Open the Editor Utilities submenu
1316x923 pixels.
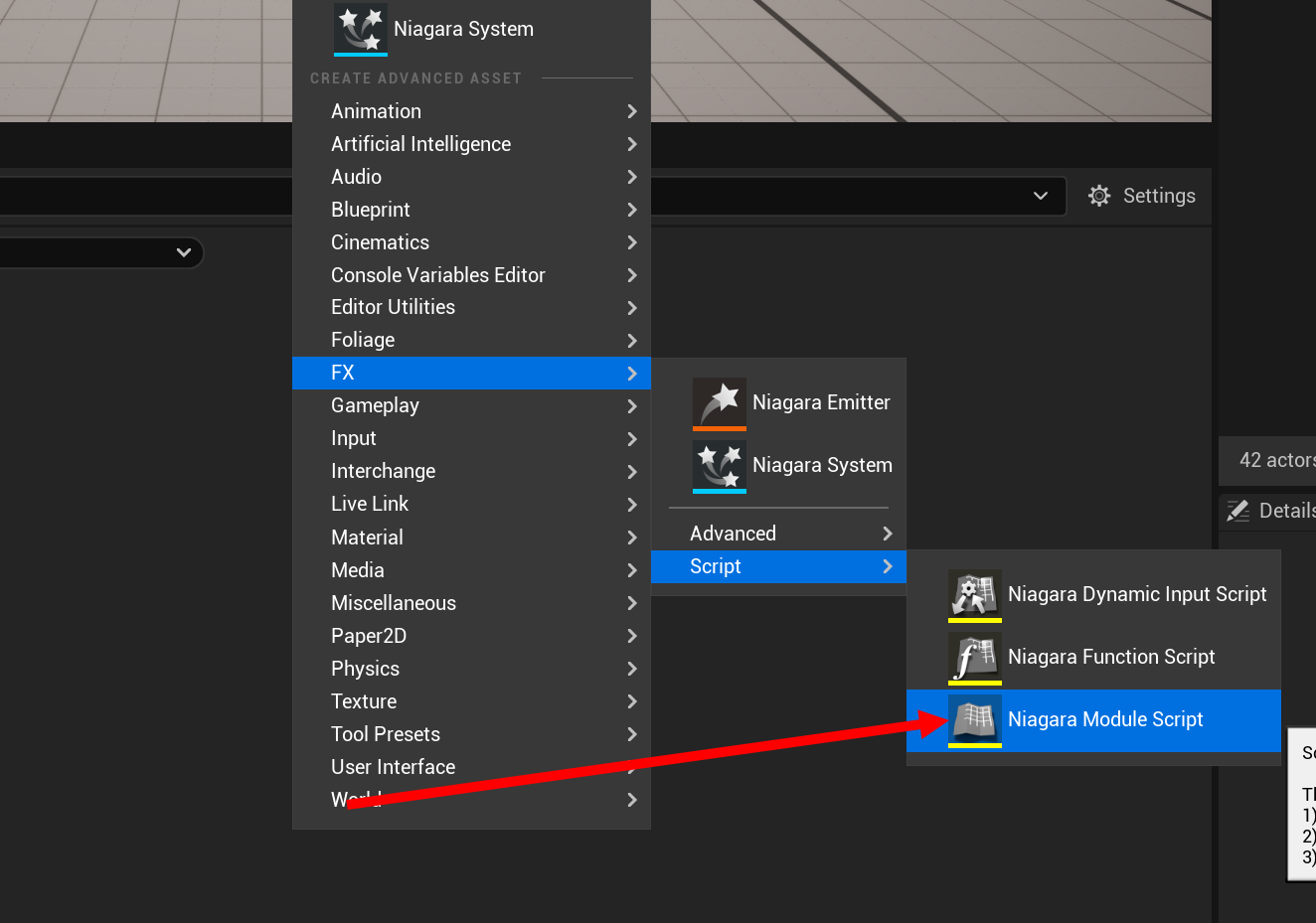point(472,307)
